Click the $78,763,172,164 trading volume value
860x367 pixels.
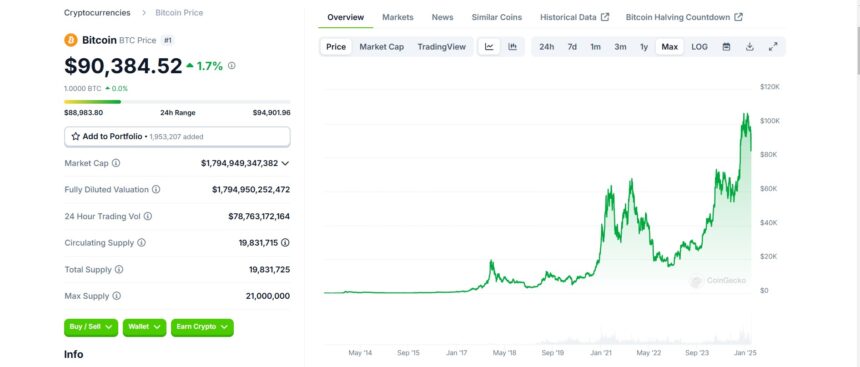pyautogui.click(x=259, y=216)
